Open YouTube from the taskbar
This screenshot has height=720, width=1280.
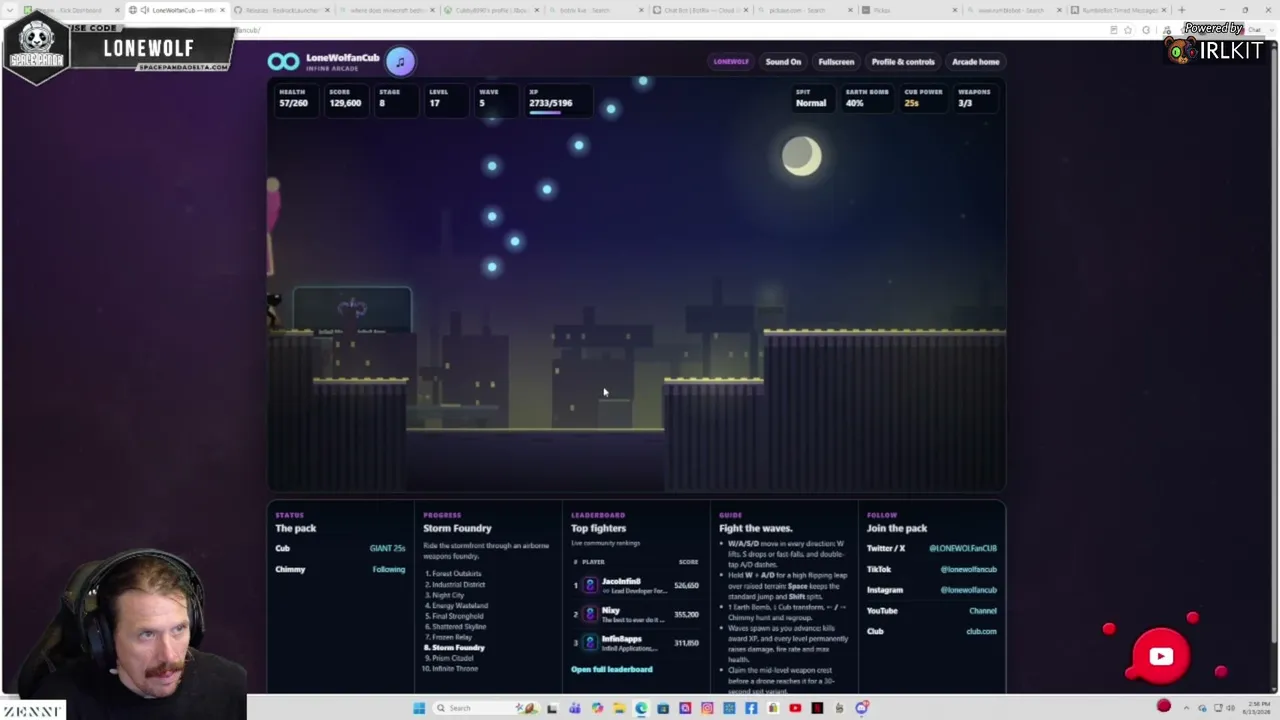point(795,708)
